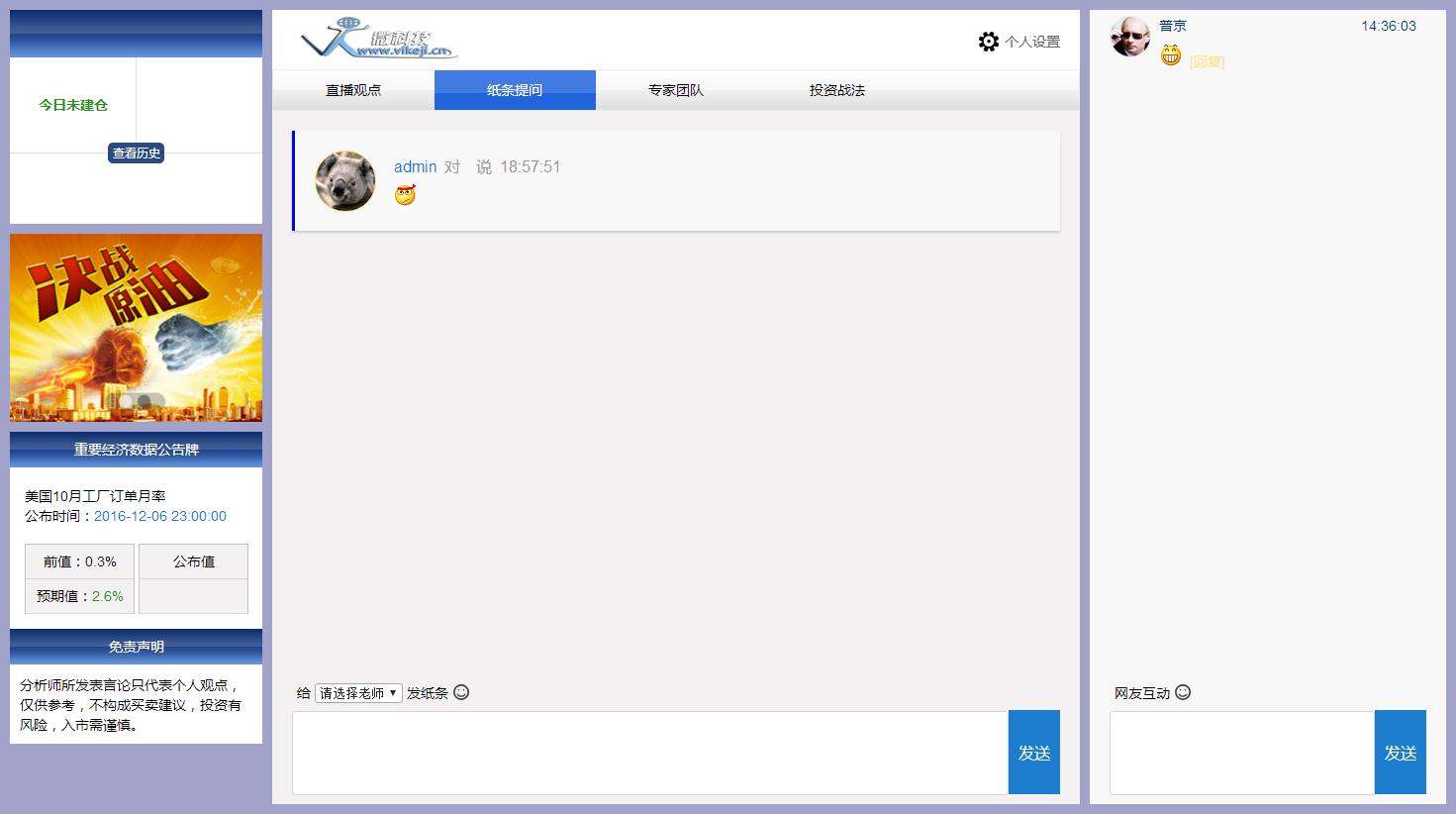Click the 预期值：2.6% cell
Viewport: 1456px width, 814px height.
(x=79, y=596)
